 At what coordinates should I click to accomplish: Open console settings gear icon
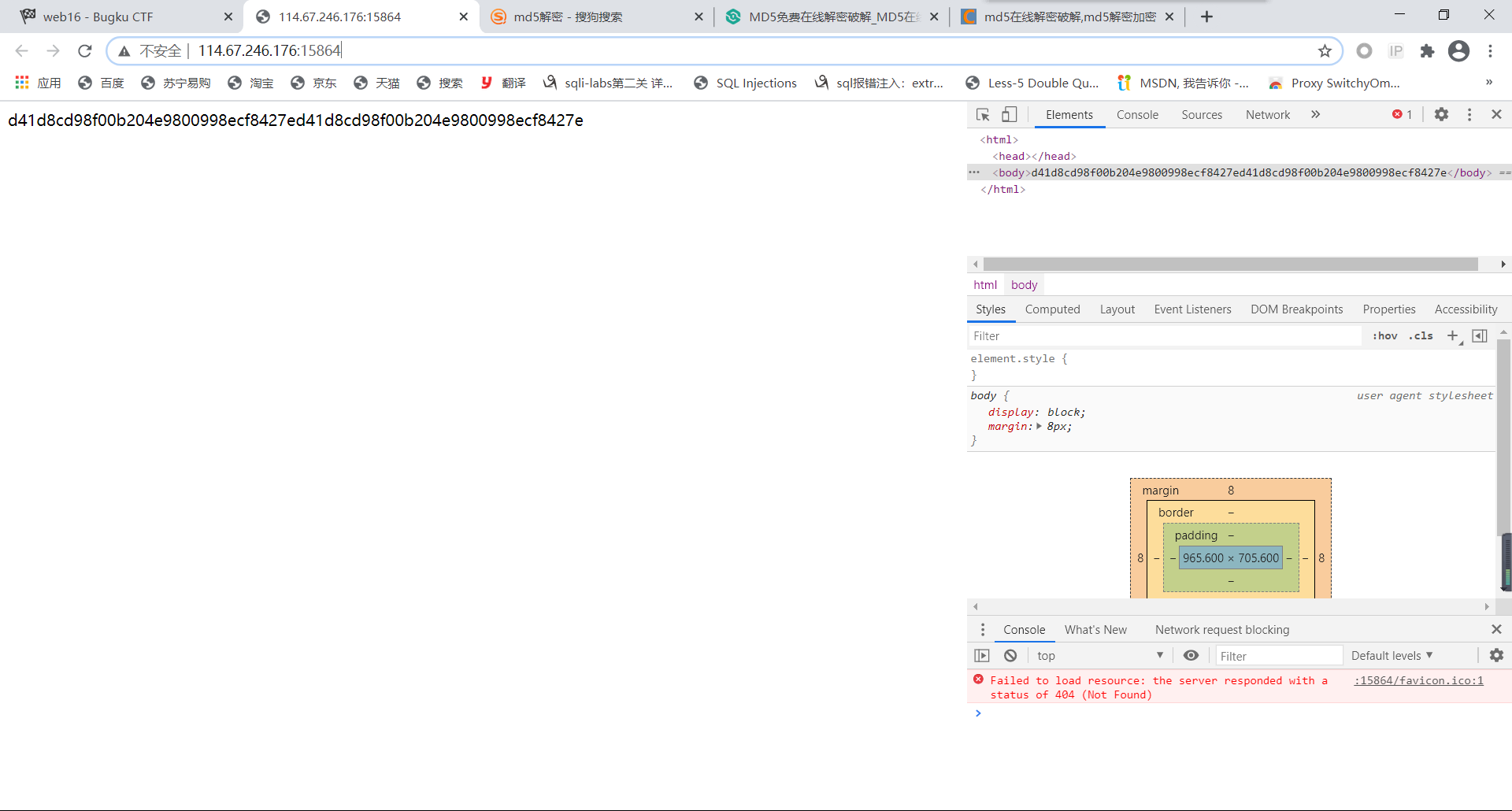coord(1496,656)
